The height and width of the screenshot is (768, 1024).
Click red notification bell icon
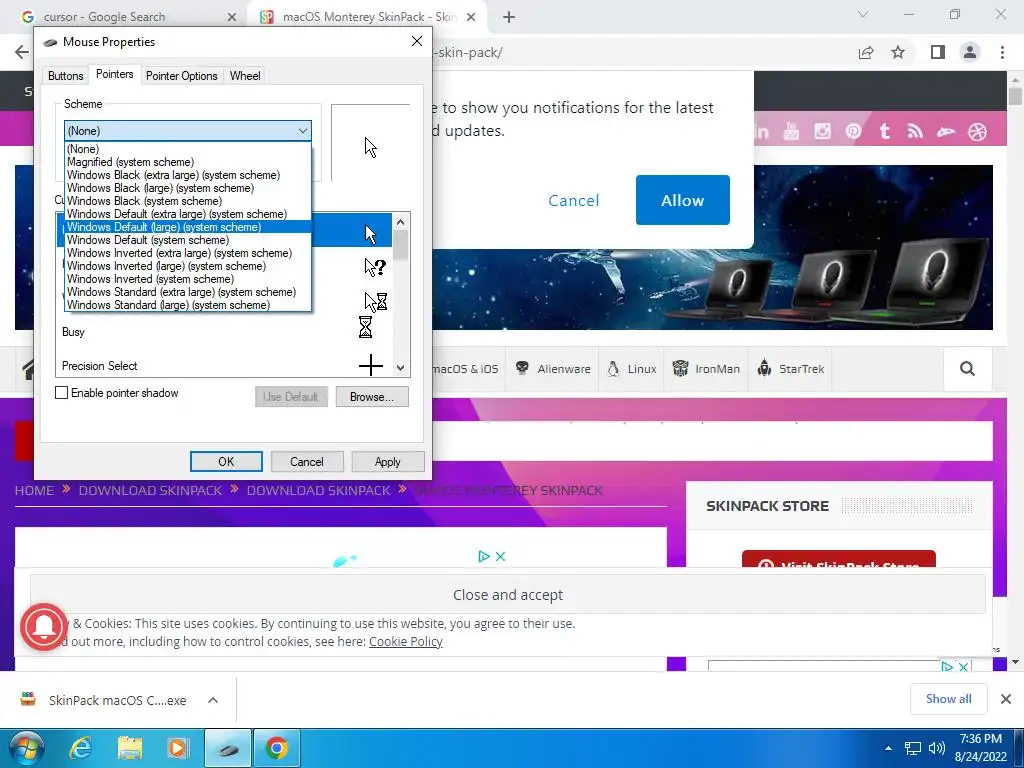44,627
